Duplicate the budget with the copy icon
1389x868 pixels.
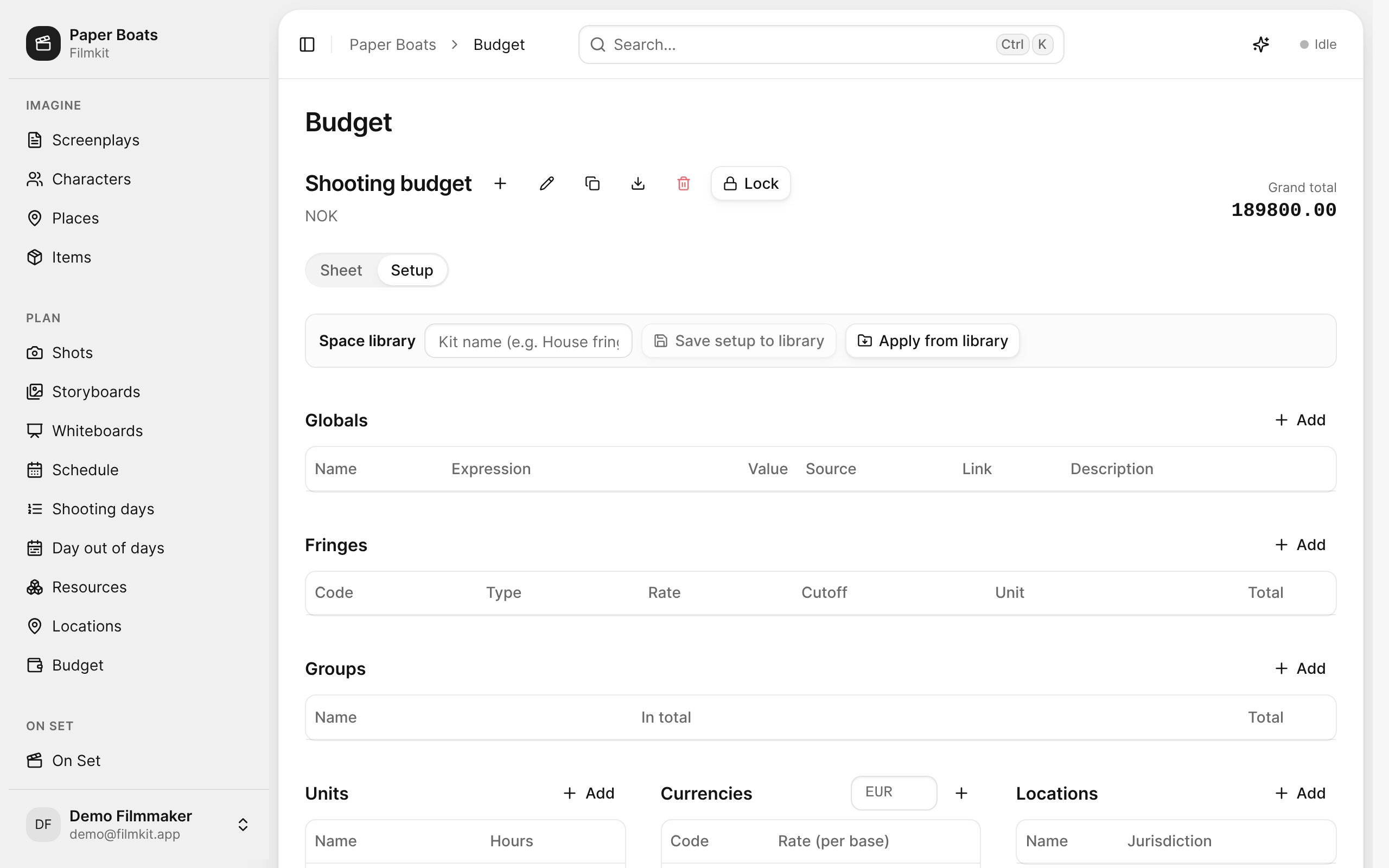(x=592, y=184)
